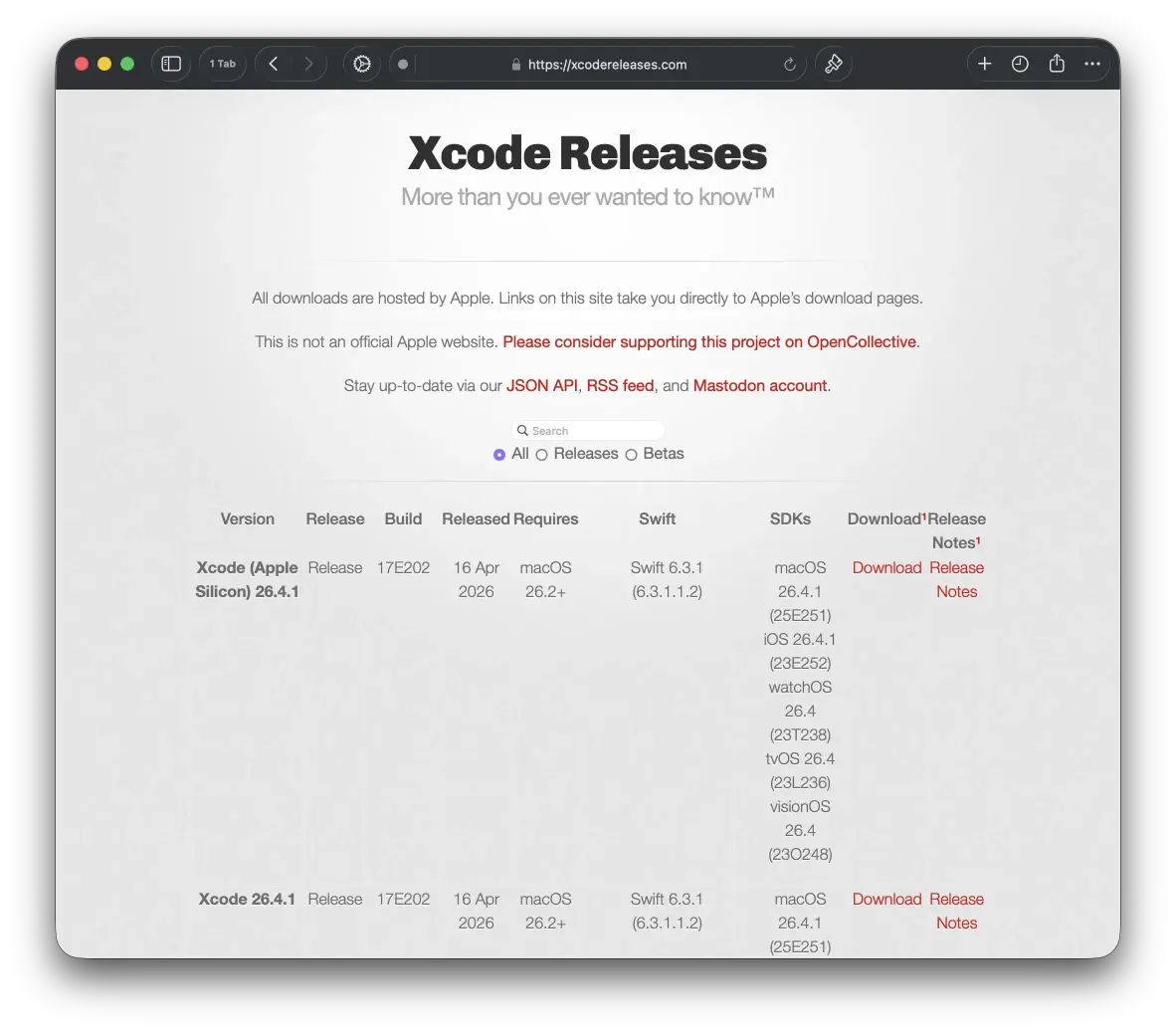Click "(23O248)" visionOS build text
1176x1032 pixels.
coord(800,854)
